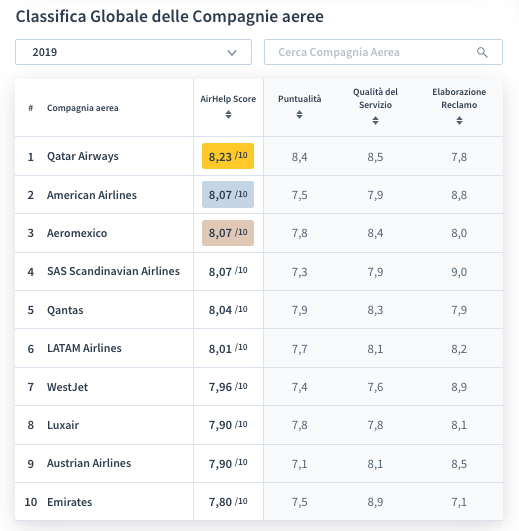This screenshot has height=531, width=519.
Task: Sort by Qualità del Servizio arrows
Action: click(x=375, y=120)
